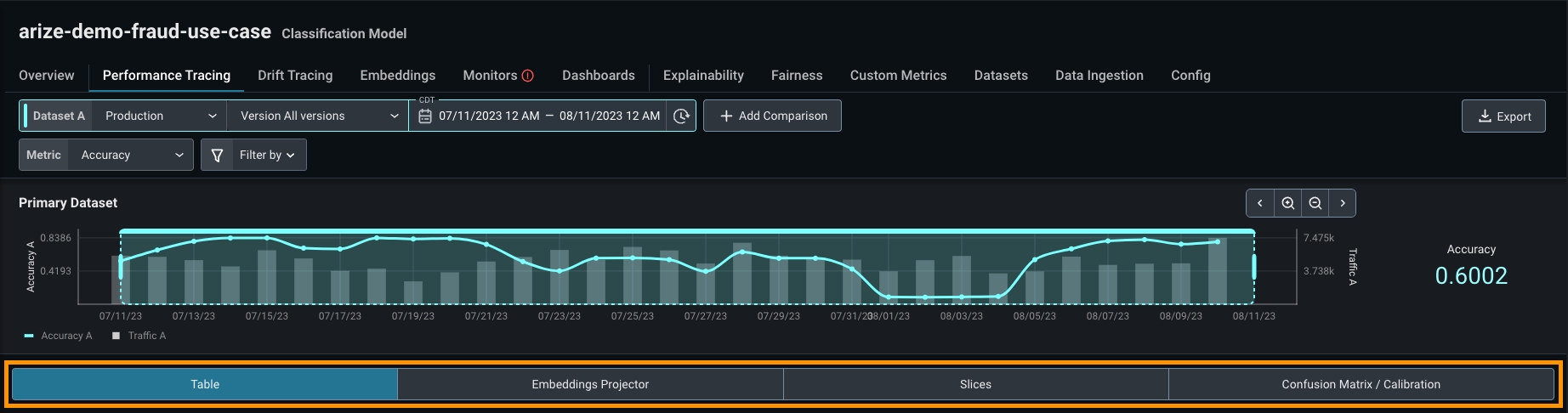Click the Export button
The width and height of the screenshot is (1568, 413).
pos(1503,116)
